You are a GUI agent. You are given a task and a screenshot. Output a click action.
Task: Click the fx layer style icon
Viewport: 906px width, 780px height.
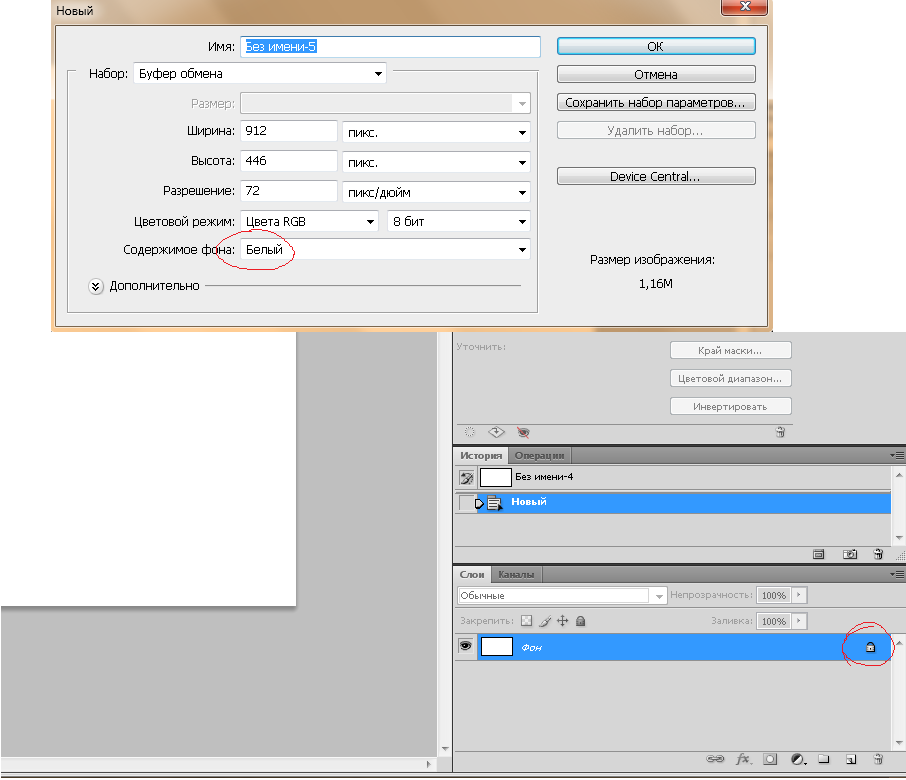click(x=743, y=759)
